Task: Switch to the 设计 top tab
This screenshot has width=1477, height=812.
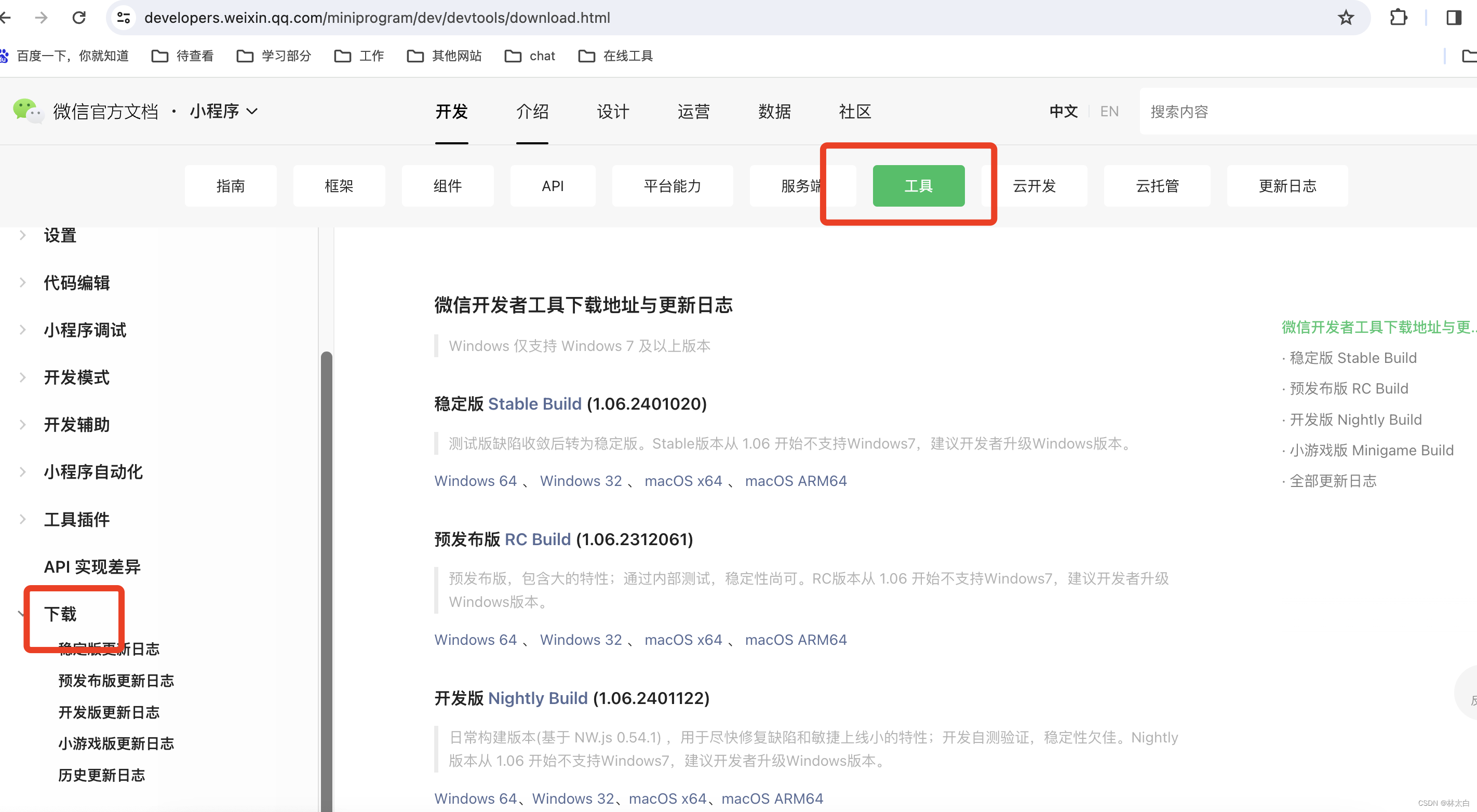Action: coord(613,111)
